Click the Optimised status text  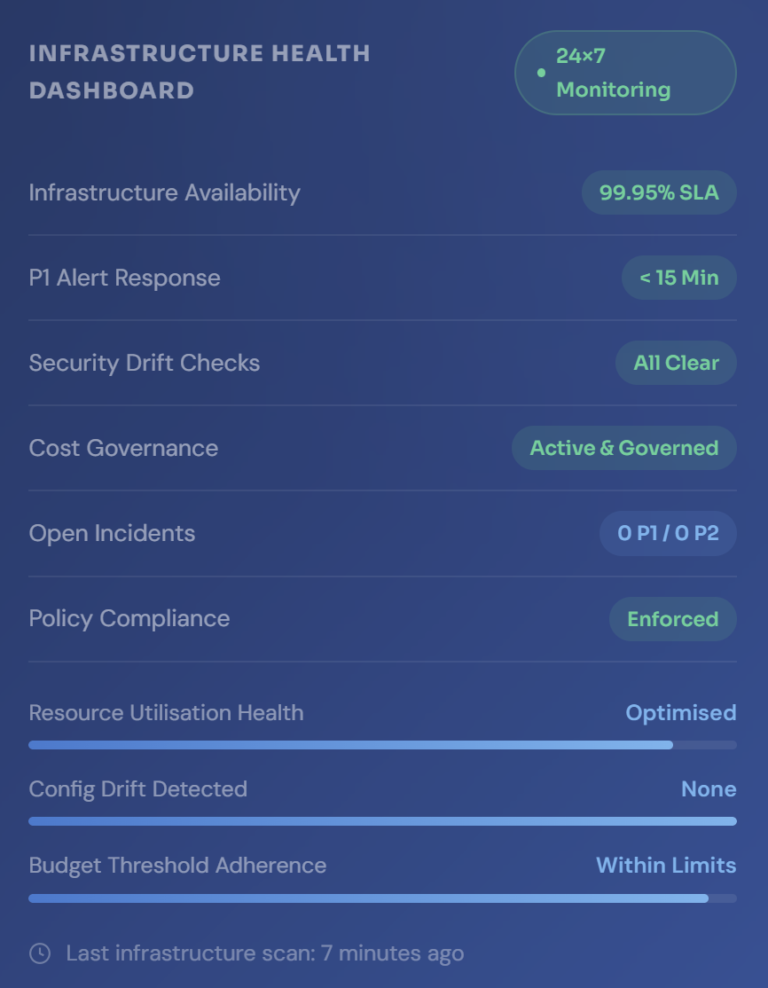680,713
